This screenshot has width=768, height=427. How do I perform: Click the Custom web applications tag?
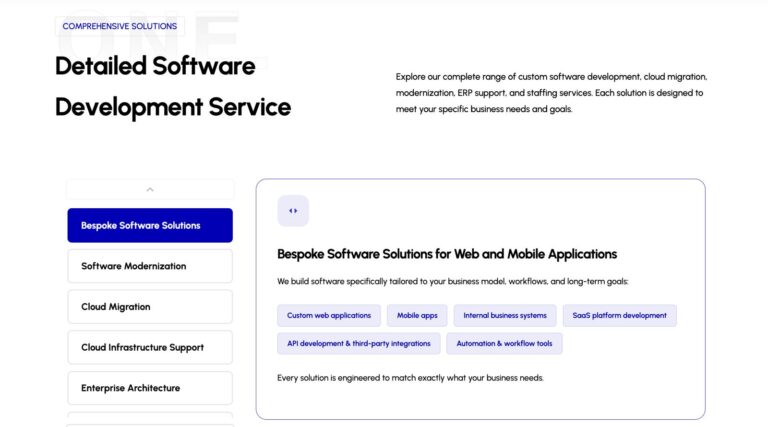point(329,315)
